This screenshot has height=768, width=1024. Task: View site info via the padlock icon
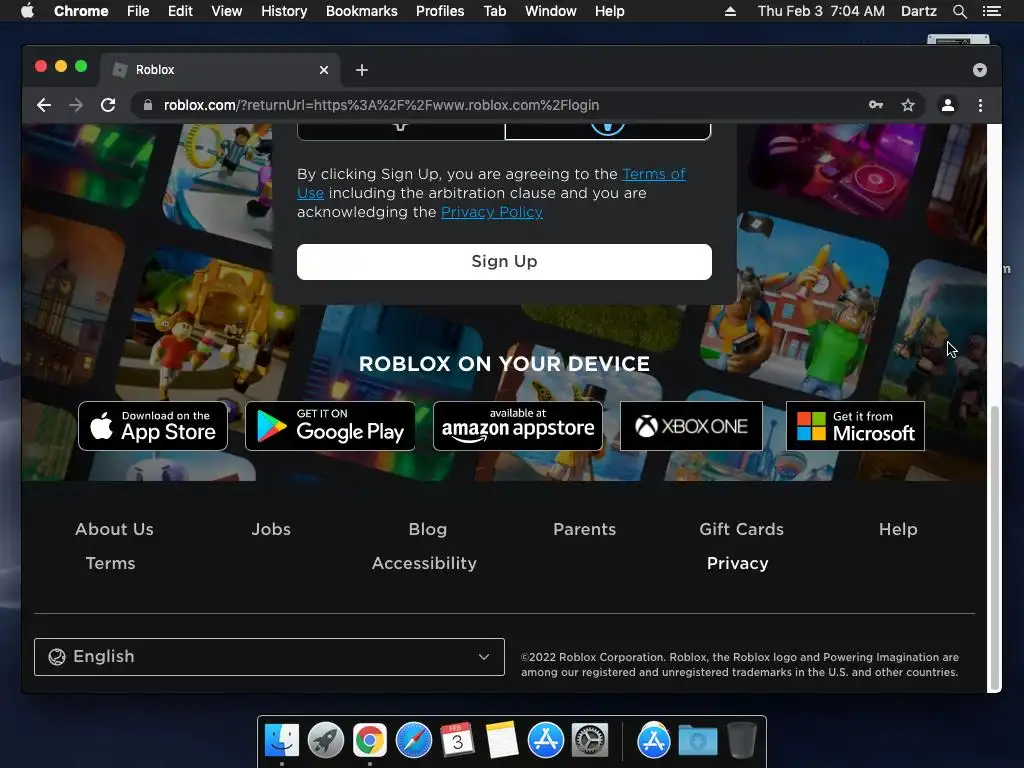(x=148, y=105)
